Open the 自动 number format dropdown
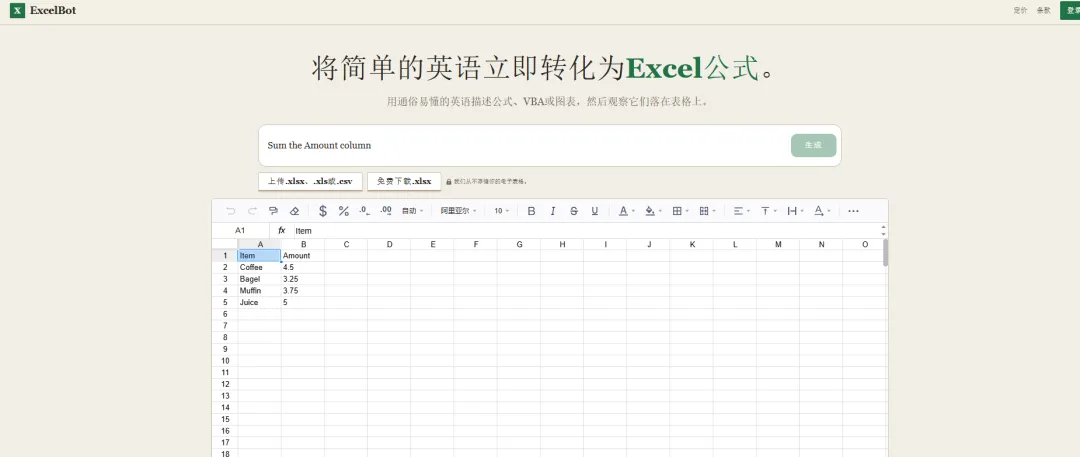Viewport: 1080px width, 457px height. [x=413, y=211]
